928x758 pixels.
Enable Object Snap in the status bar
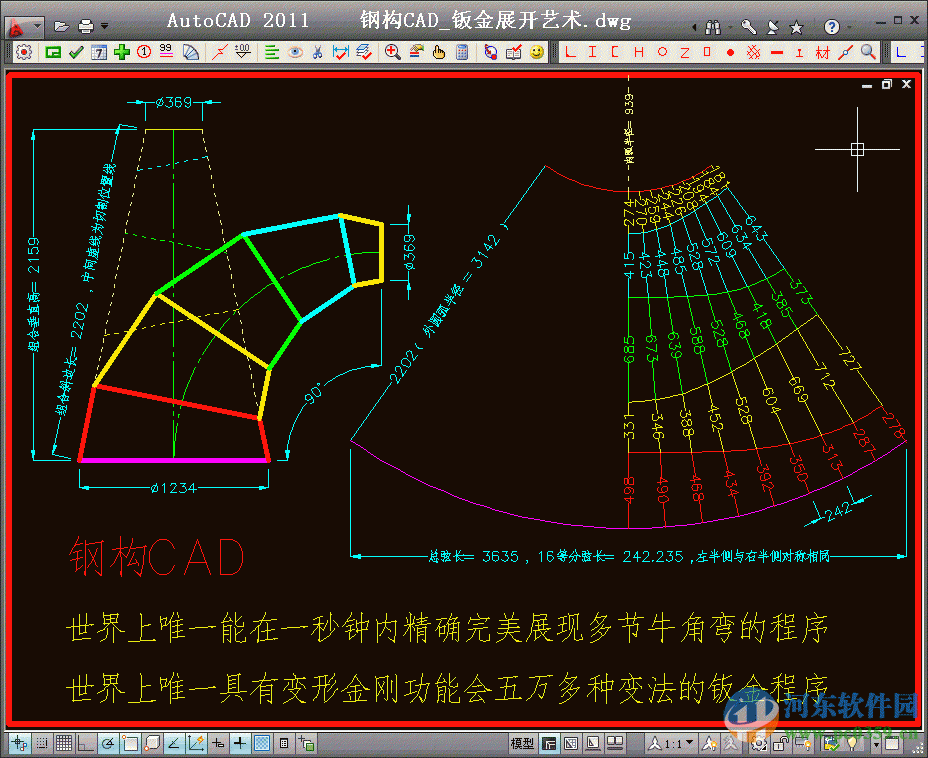(x=130, y=744)
